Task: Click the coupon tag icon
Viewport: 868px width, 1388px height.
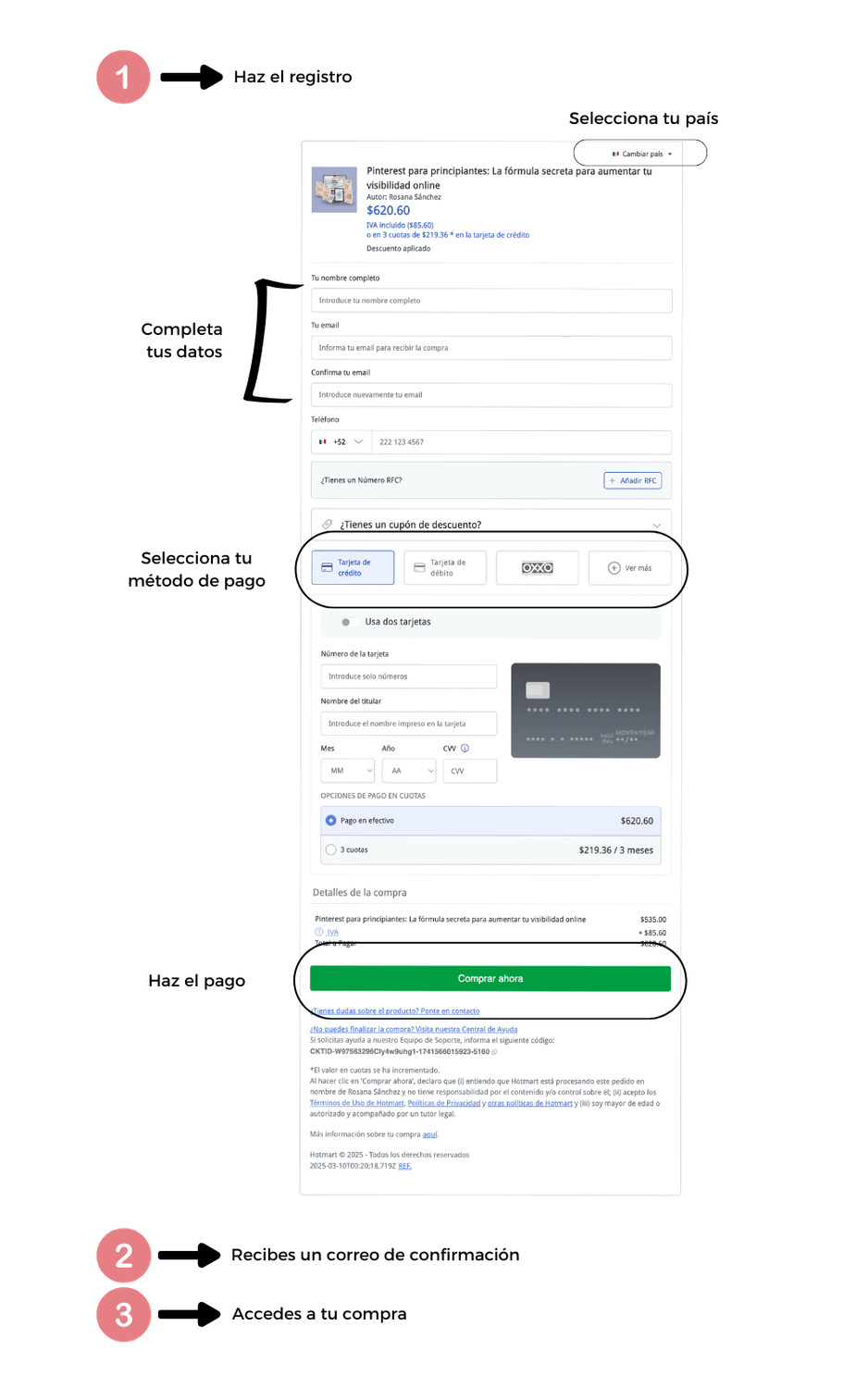Action: [327, 525]
